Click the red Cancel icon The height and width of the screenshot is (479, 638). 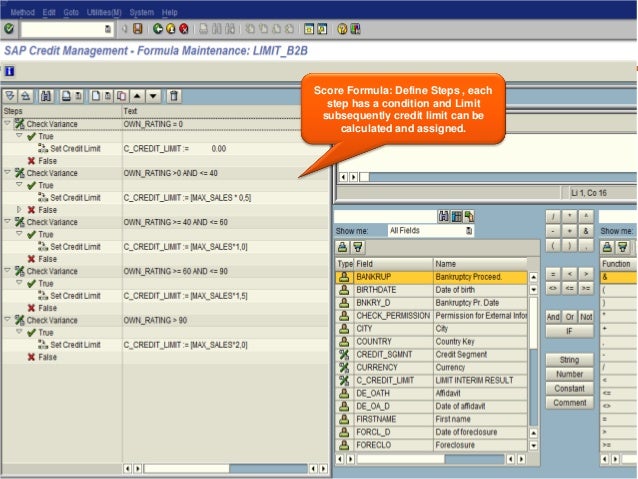pyautogui.click(x=184, y=28)
